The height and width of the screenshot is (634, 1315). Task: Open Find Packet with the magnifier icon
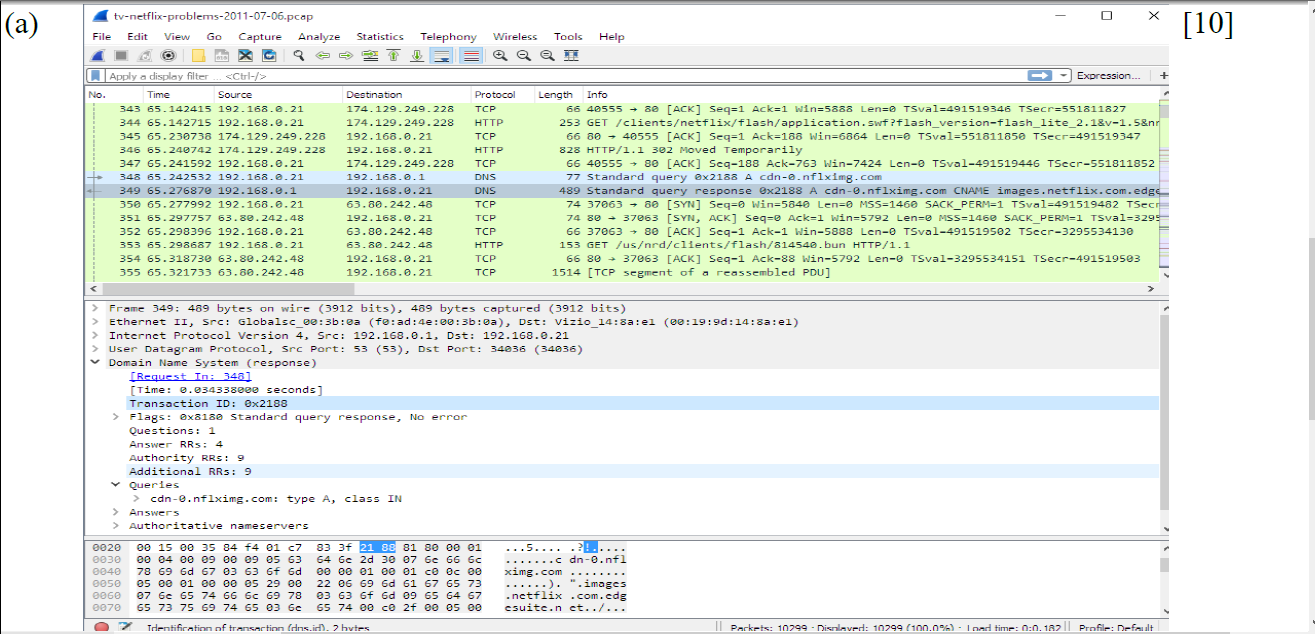(x=298, y=55)
